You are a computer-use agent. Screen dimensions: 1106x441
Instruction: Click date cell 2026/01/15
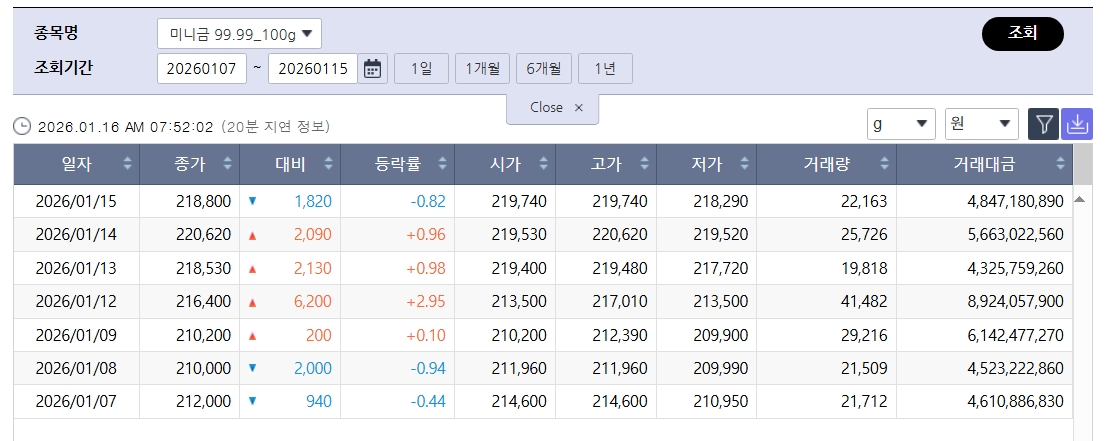tap(76, 202)
